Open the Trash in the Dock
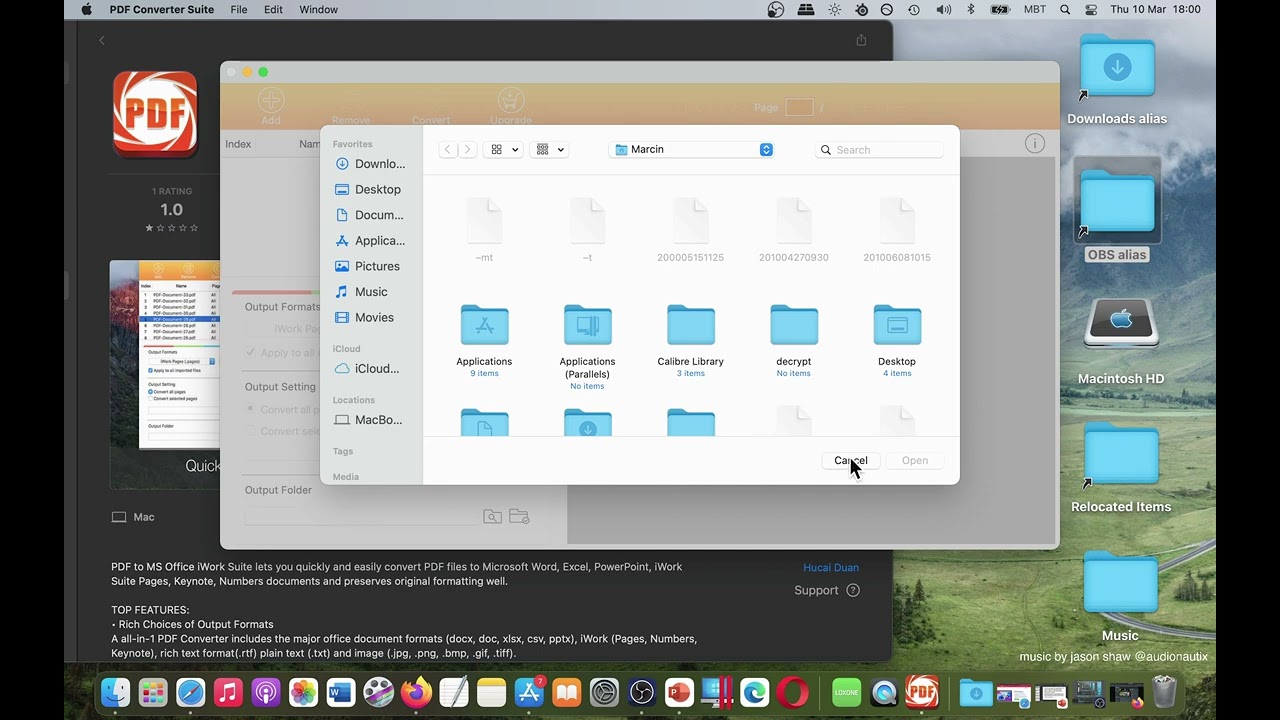This screenshot has height=720, width=1280. [x=1164, y=692]
